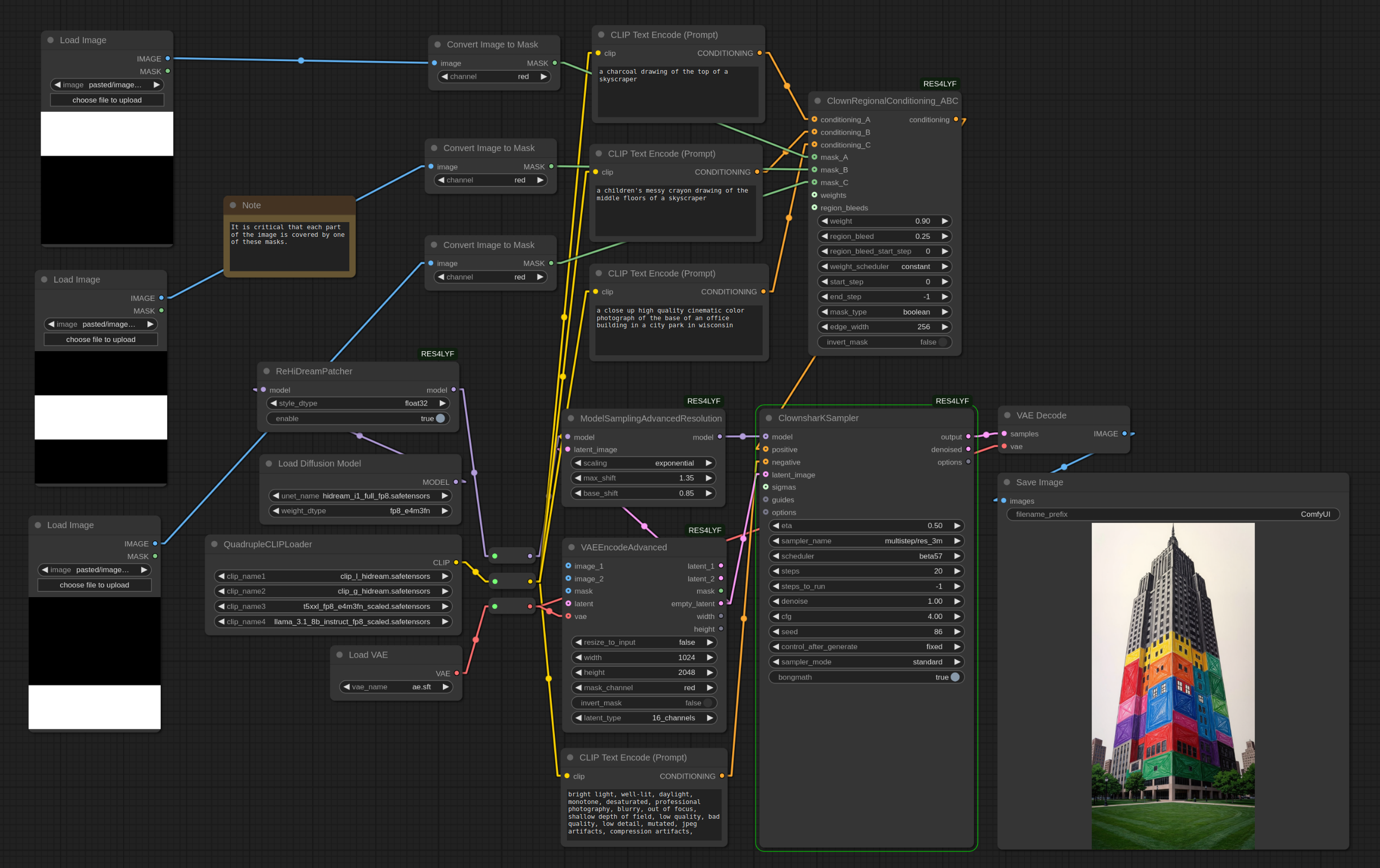Click the Load Diffusion Model node title

[x=319, y=463]
